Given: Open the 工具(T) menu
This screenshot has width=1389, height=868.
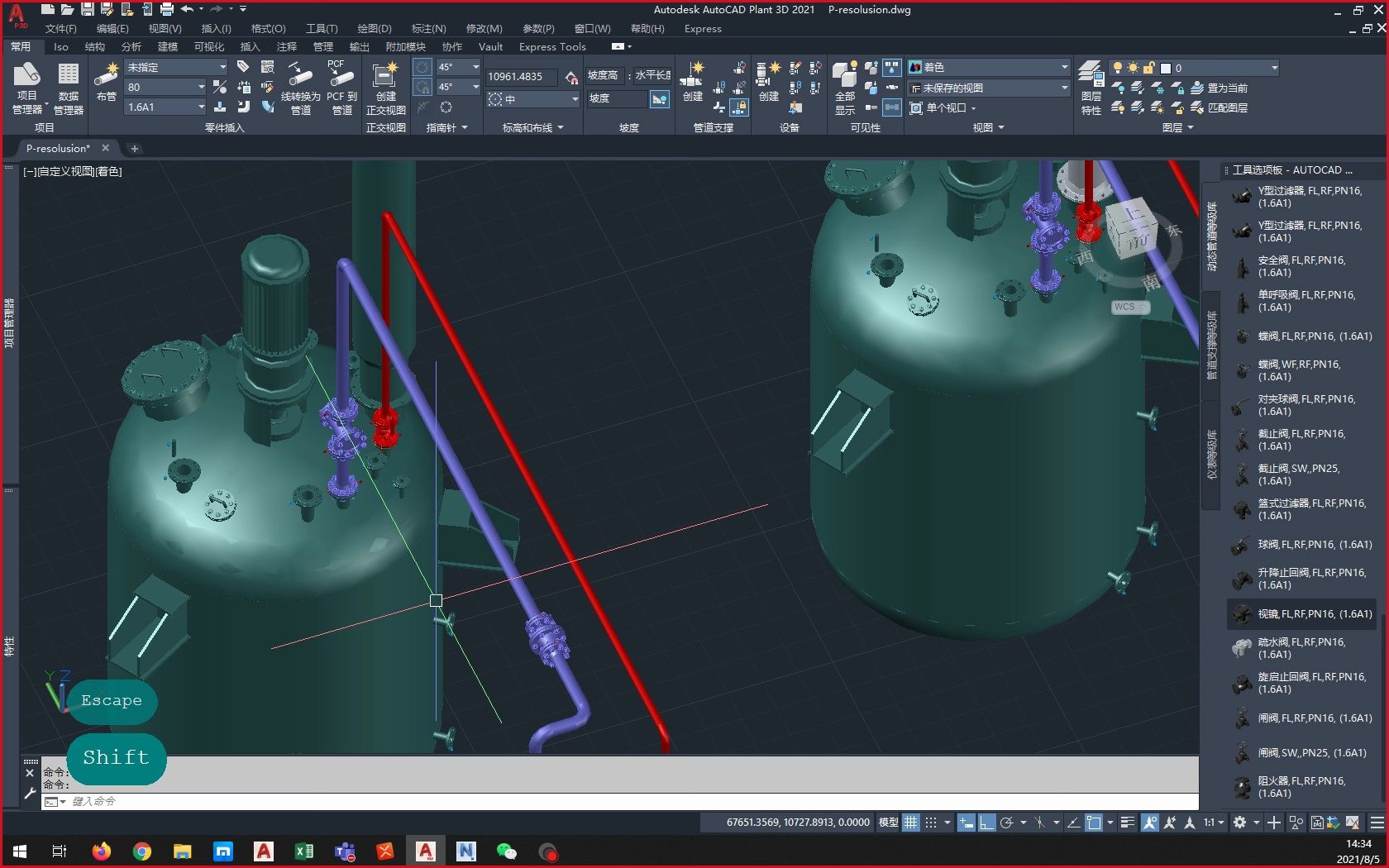Looking at the screenshot, I should click(x=322, y=29).
